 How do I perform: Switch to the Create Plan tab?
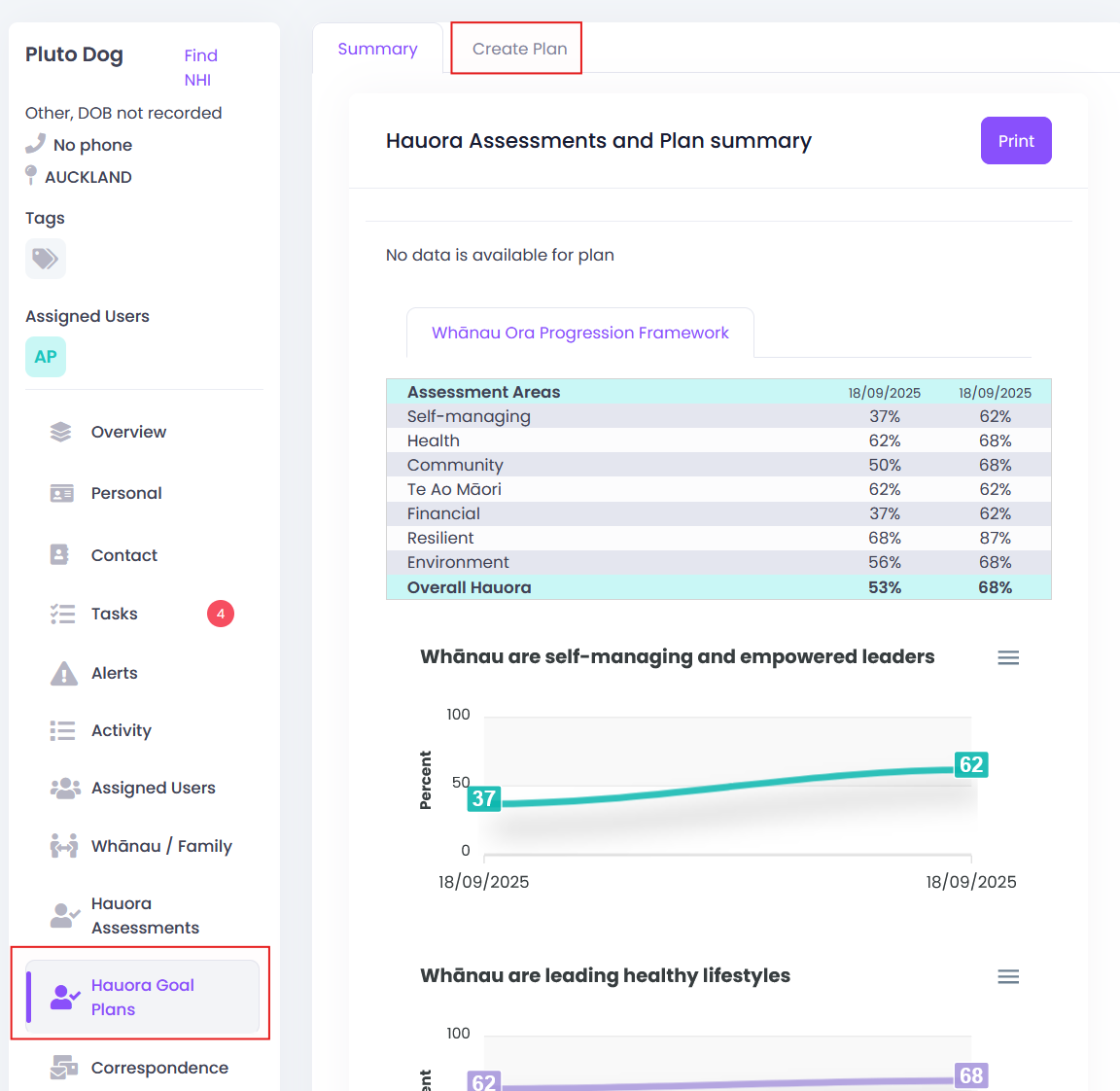pyautogui.click(x=519, y=49)
